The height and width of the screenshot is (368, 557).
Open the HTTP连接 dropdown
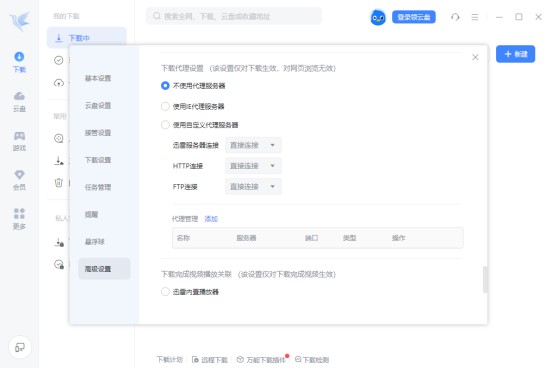[x=253, y=166]
